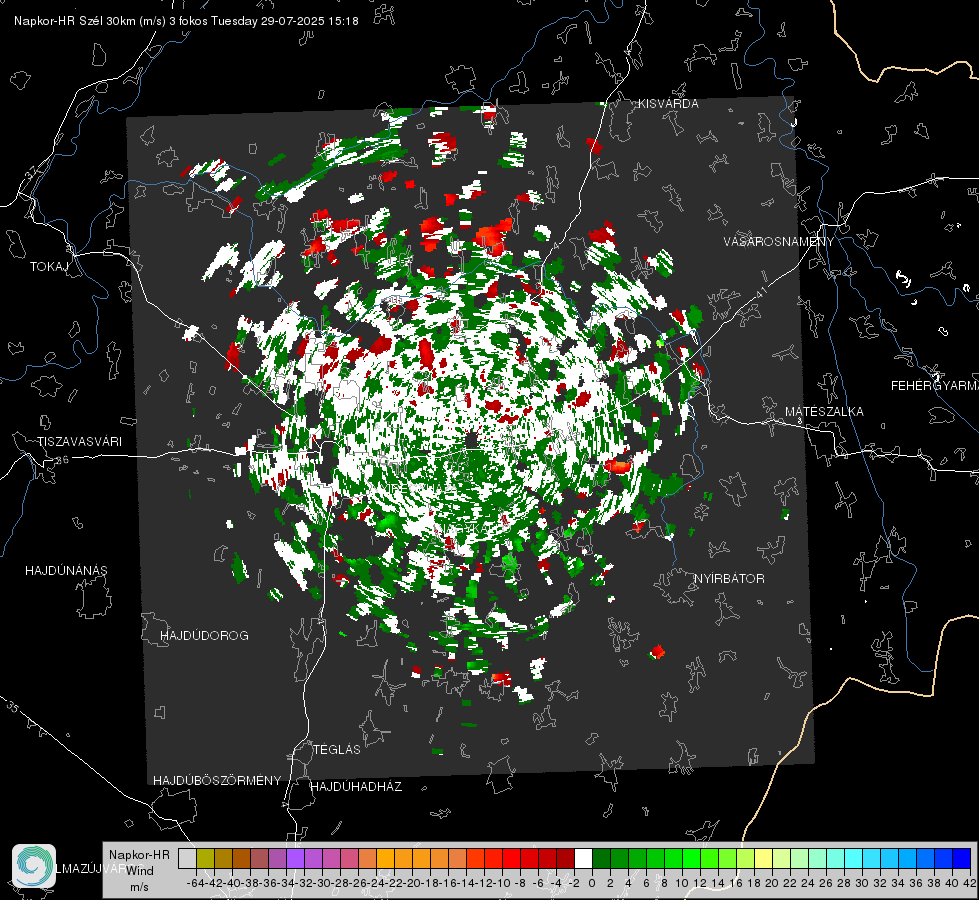Image resolution: width=979 pixels, height=900 pixels.
Task: Click the rightmost deep blue legend swatch
Action: pyautogui.click(x=962, y=858)
